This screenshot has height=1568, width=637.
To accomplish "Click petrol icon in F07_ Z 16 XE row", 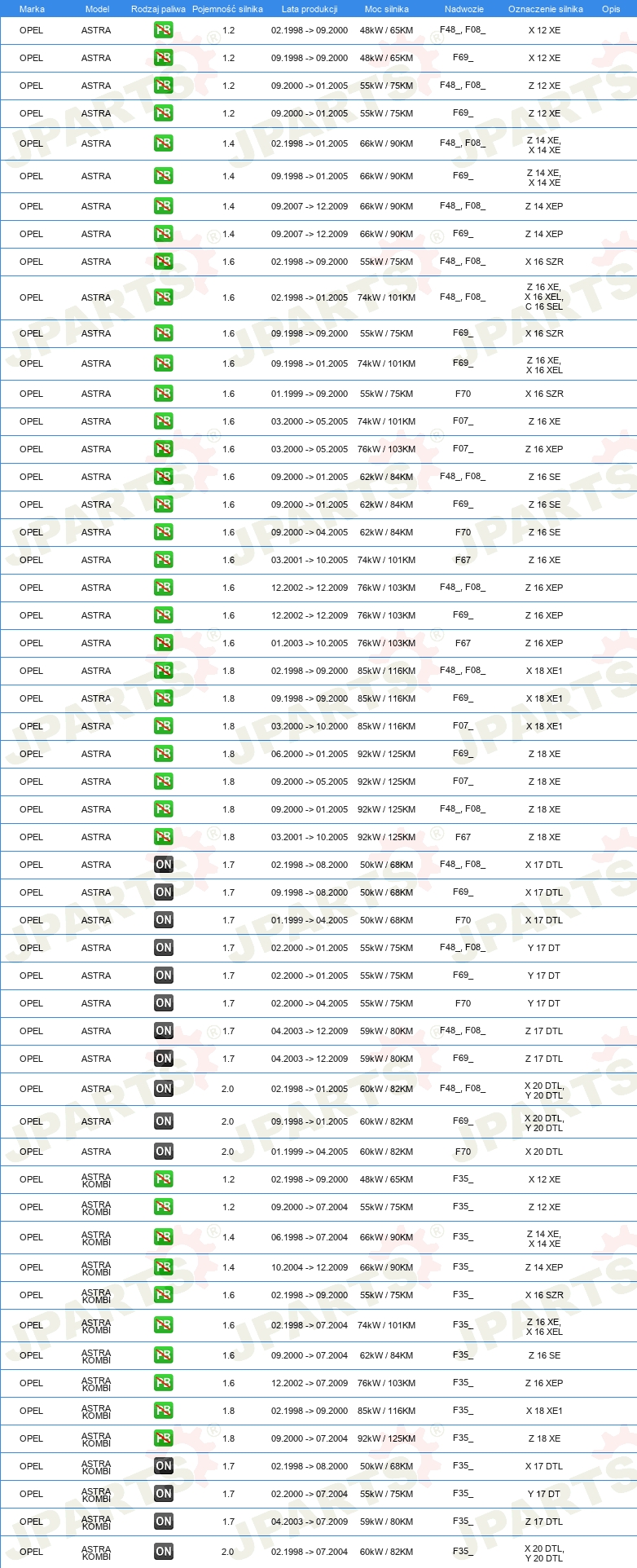I will click(x=163, y=421).
